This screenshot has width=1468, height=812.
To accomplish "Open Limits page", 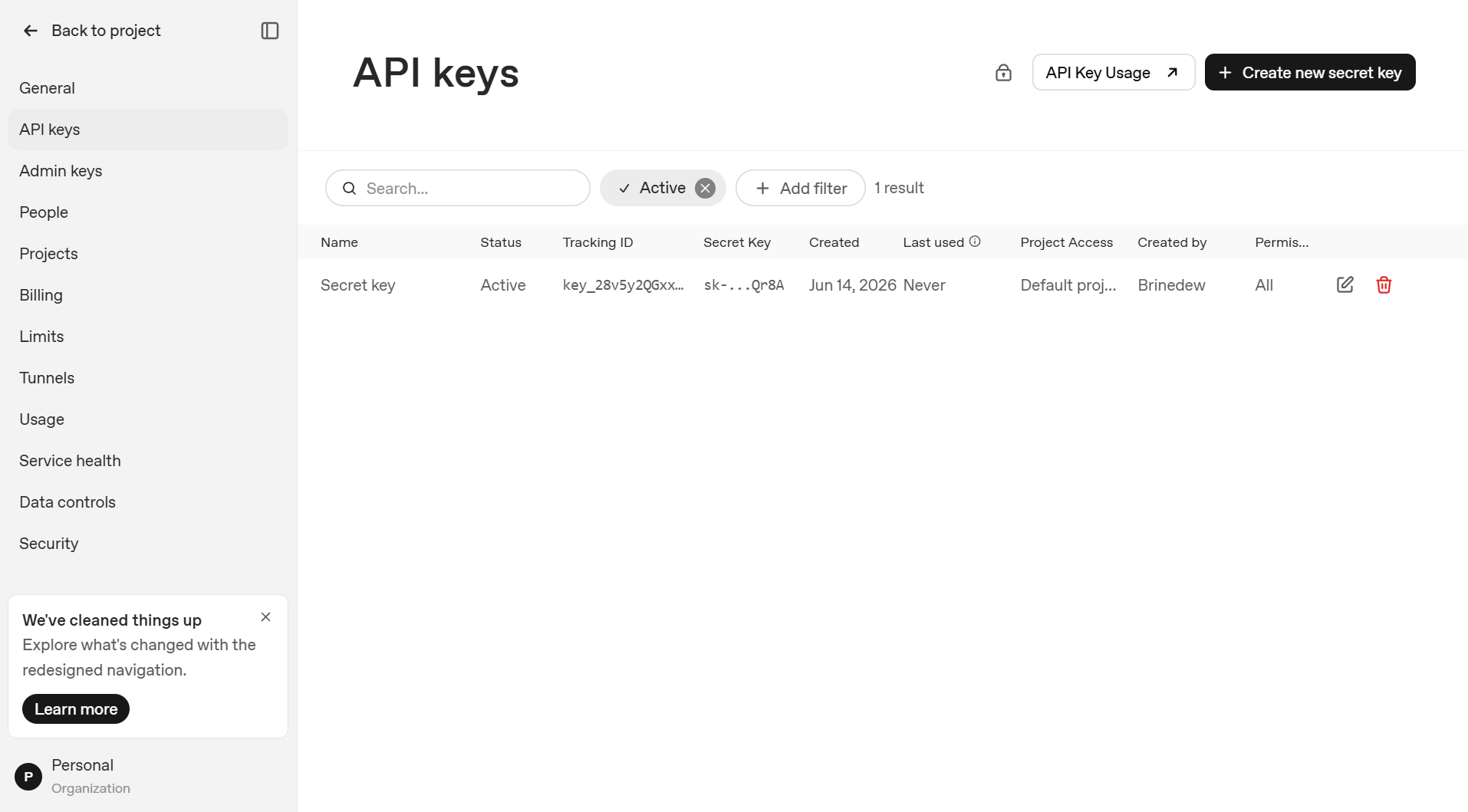I will click(148, 337).
